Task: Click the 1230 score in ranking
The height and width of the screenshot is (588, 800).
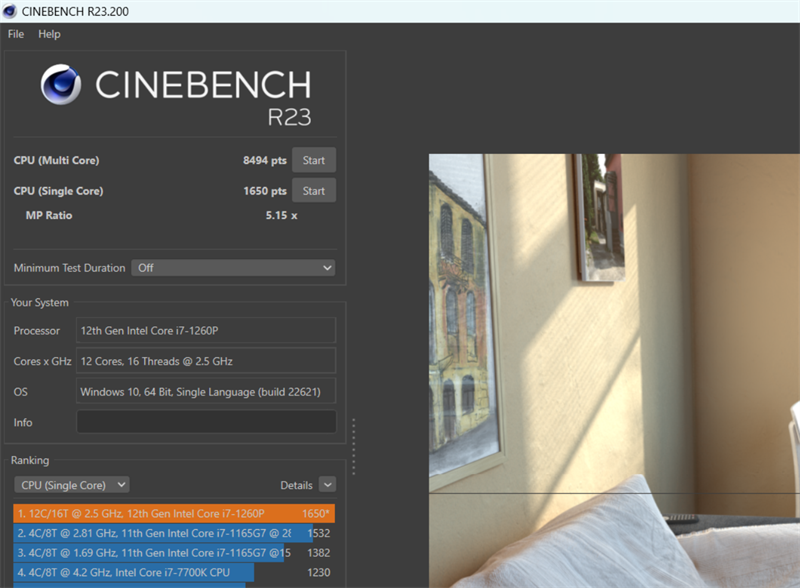Action: click(318, 573)
